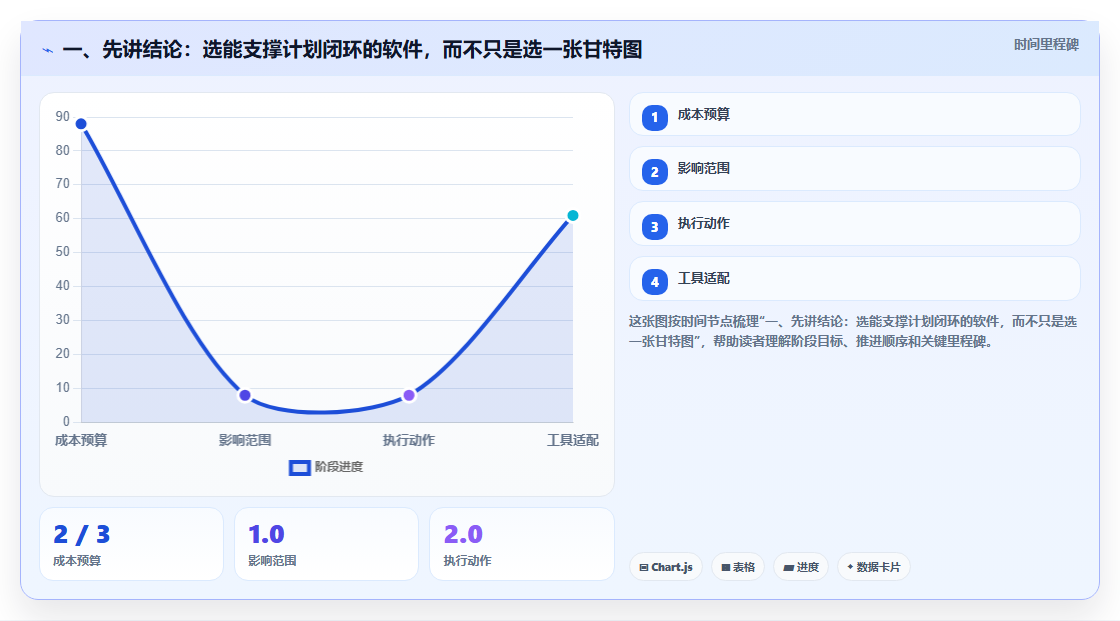Click the 表格 tag
The image size is (1120, 621).
(738, 567)
